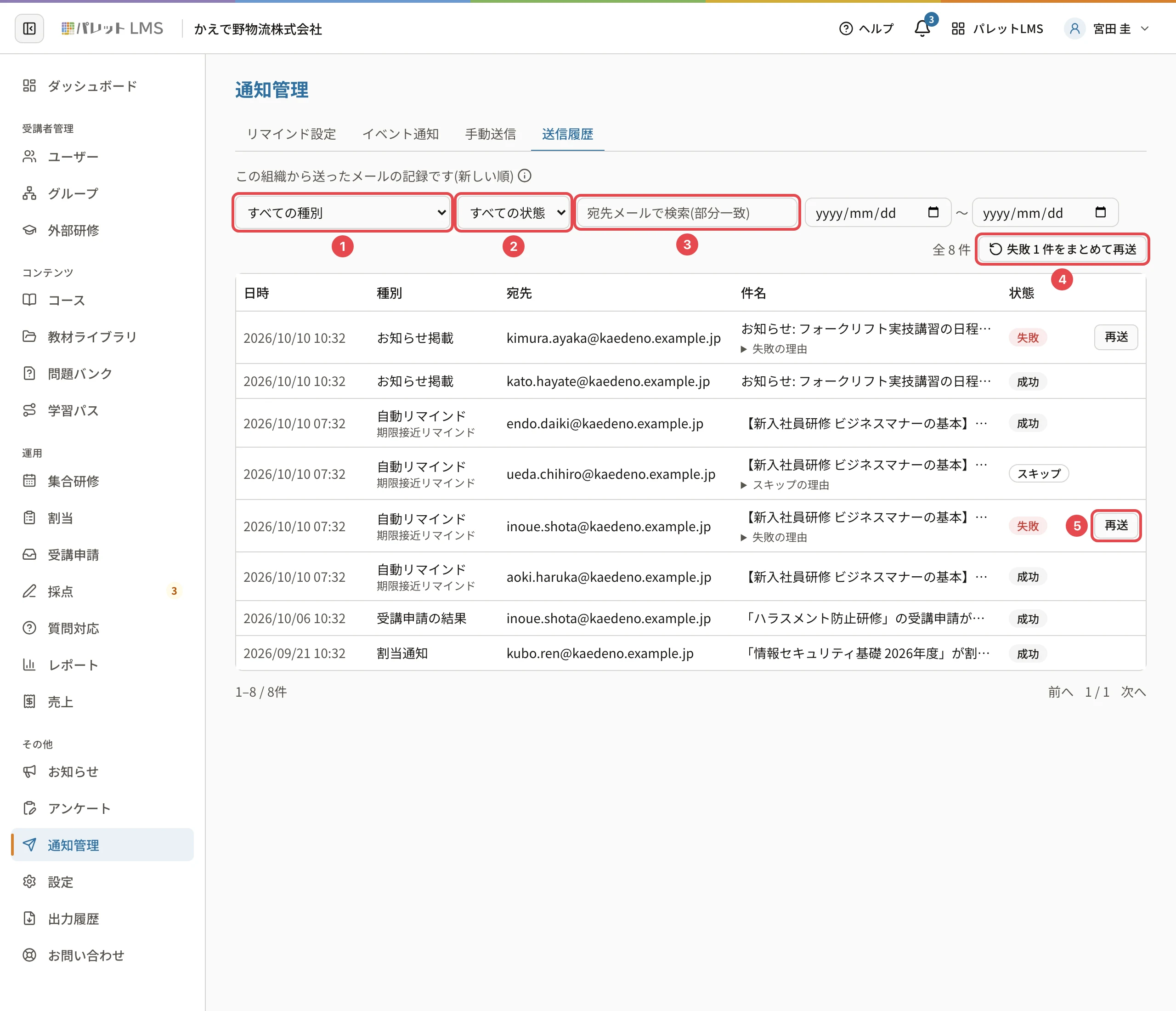The image size is (1176, 1011).
Task: Open the すべての種別 dropdown
Action: point(343,213)
